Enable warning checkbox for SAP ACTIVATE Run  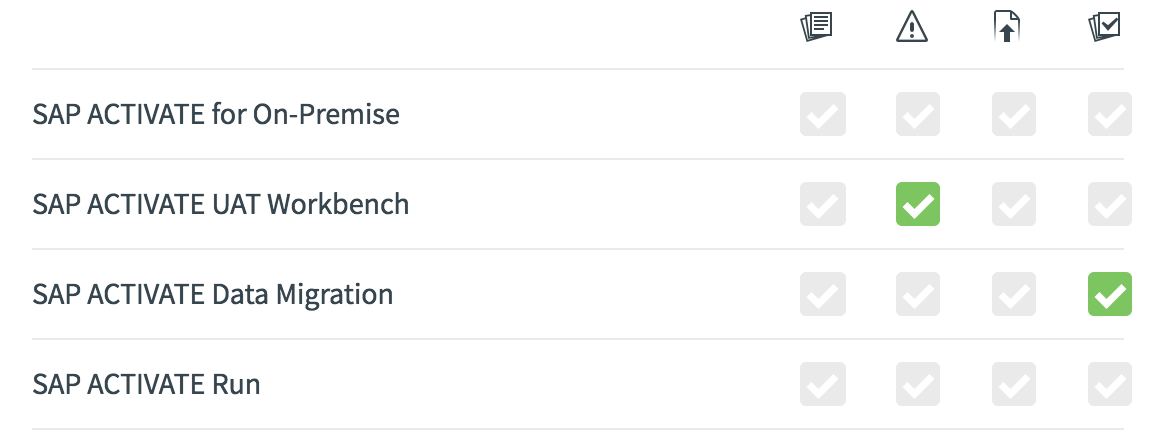[x=918, y=384]
